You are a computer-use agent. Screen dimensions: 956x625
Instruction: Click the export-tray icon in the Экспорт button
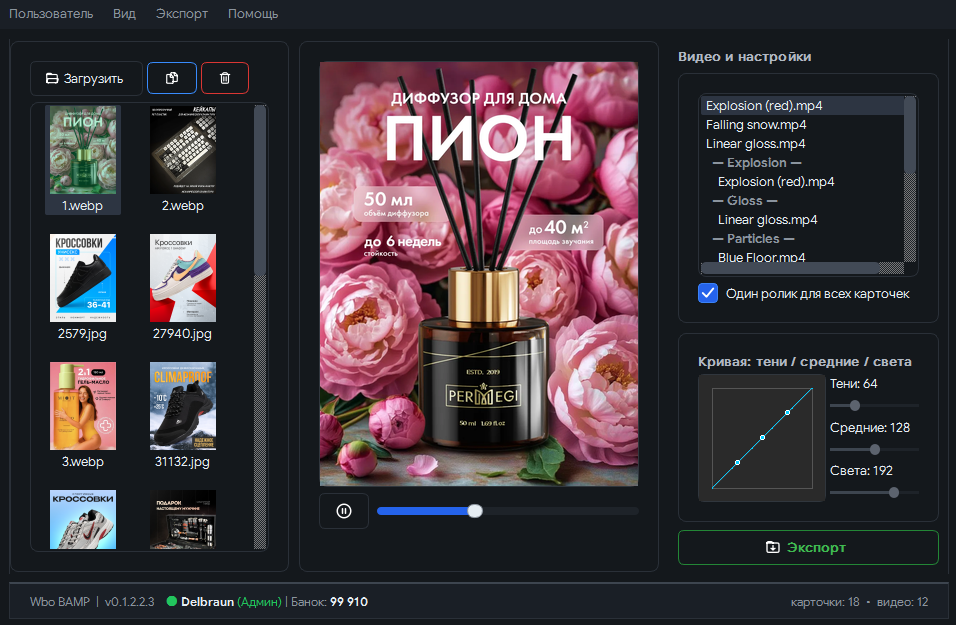[771, 547]
